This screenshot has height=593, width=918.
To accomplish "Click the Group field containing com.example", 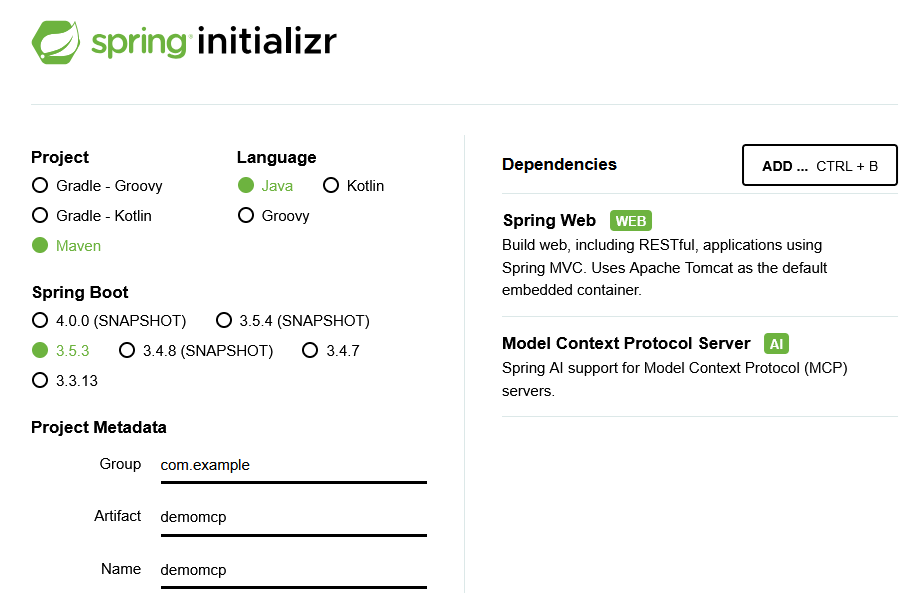I will [293, 465].
